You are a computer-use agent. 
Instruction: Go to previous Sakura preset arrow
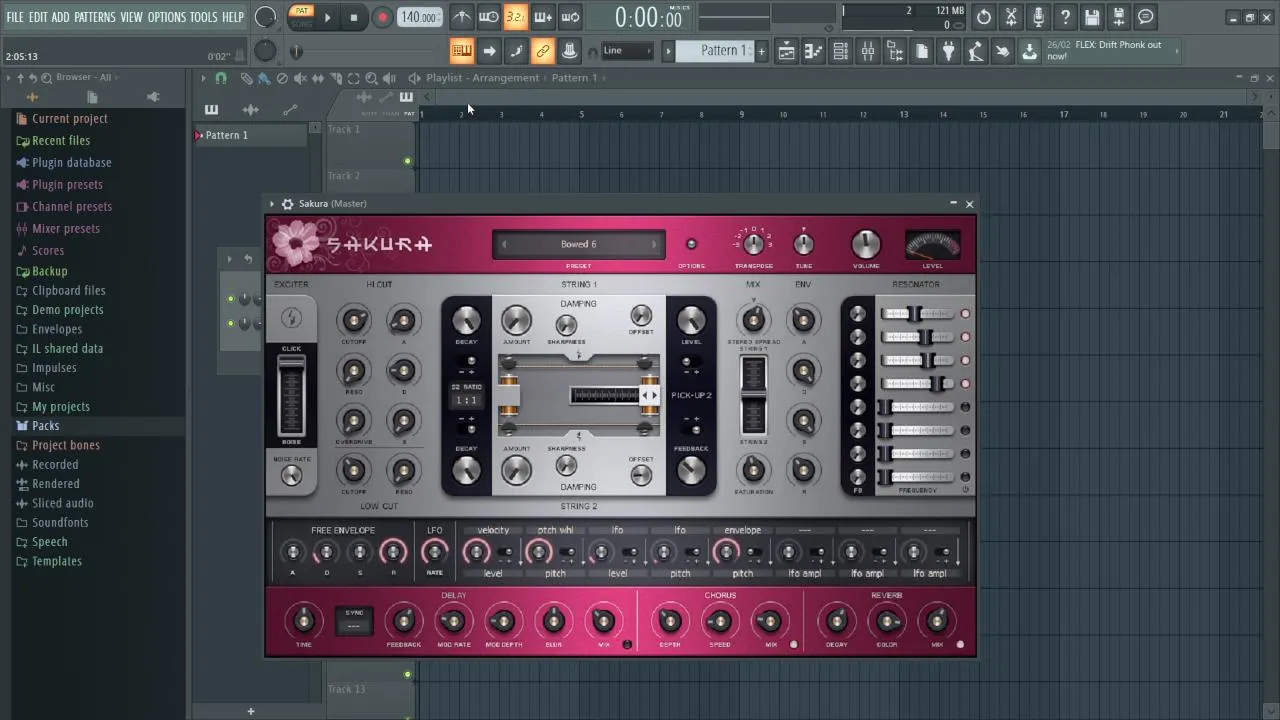click(x=504, y=244)
